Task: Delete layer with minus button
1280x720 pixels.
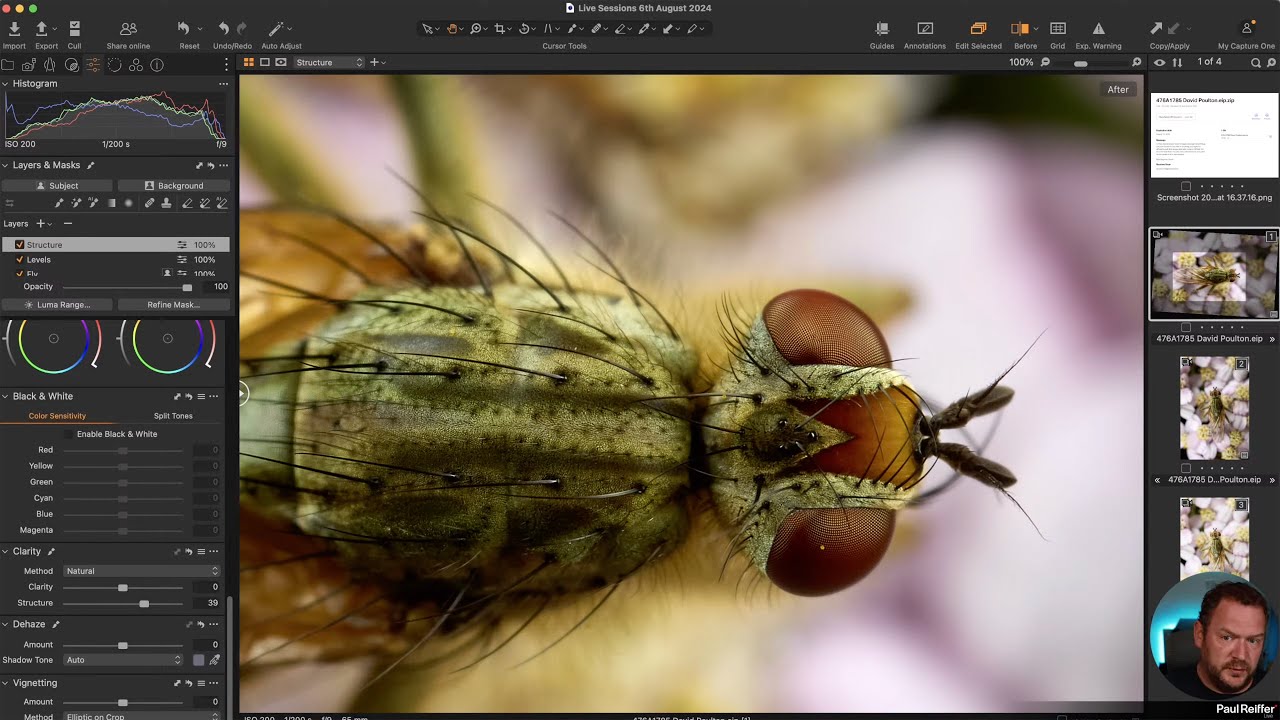Action: (x=67, y=224)
